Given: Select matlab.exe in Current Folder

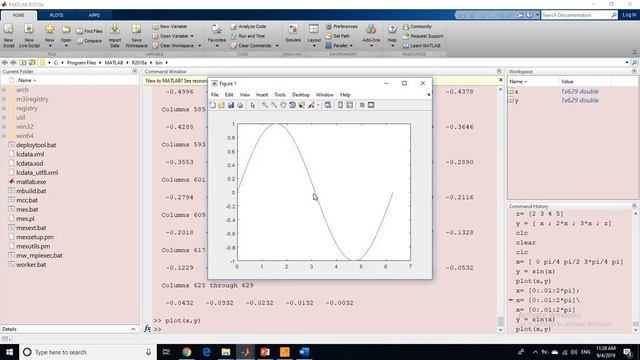Looking at the screenshot, I should click(x=31, y=182).
